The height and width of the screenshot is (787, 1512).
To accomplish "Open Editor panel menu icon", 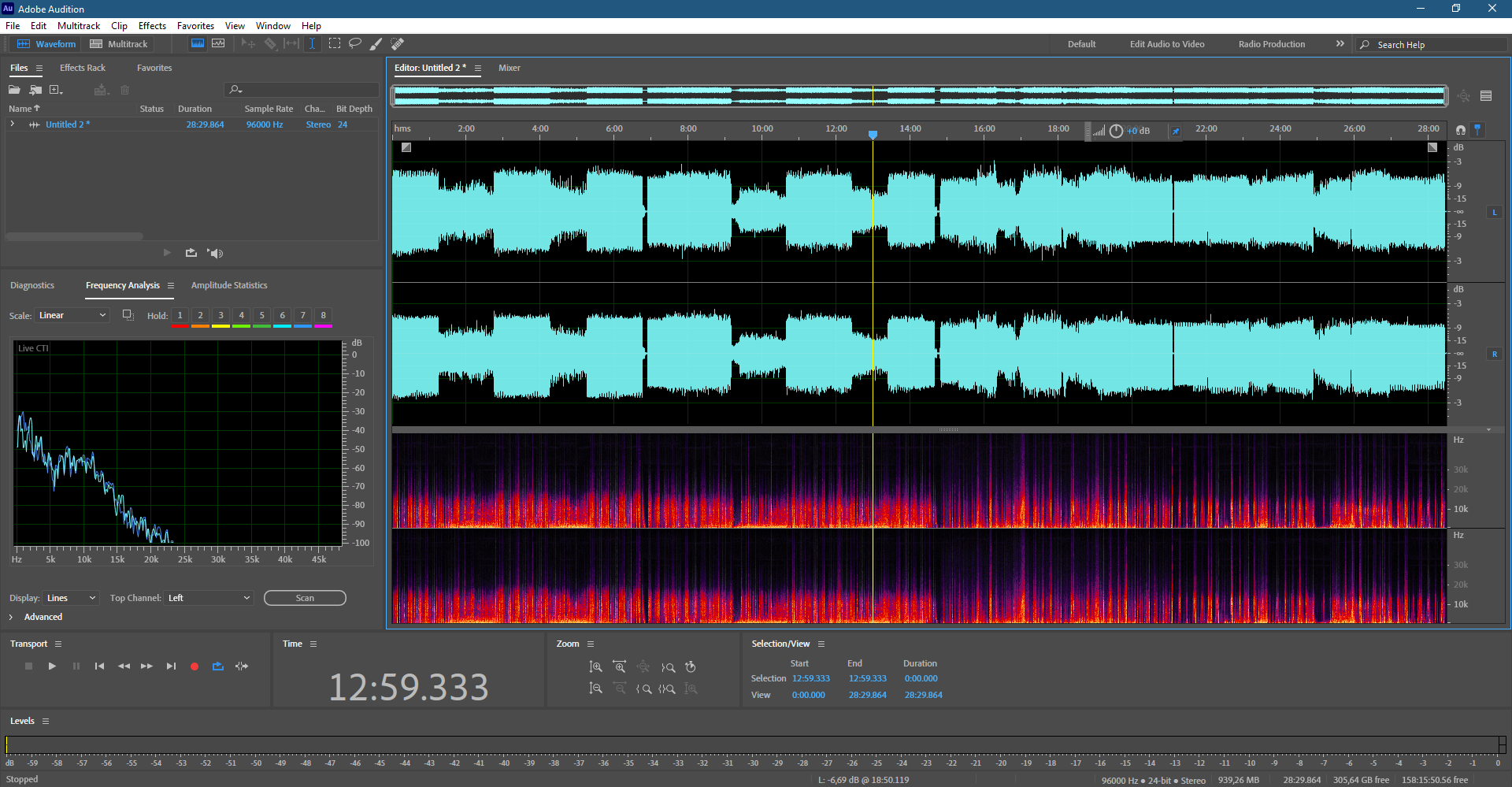I will 478,68.
